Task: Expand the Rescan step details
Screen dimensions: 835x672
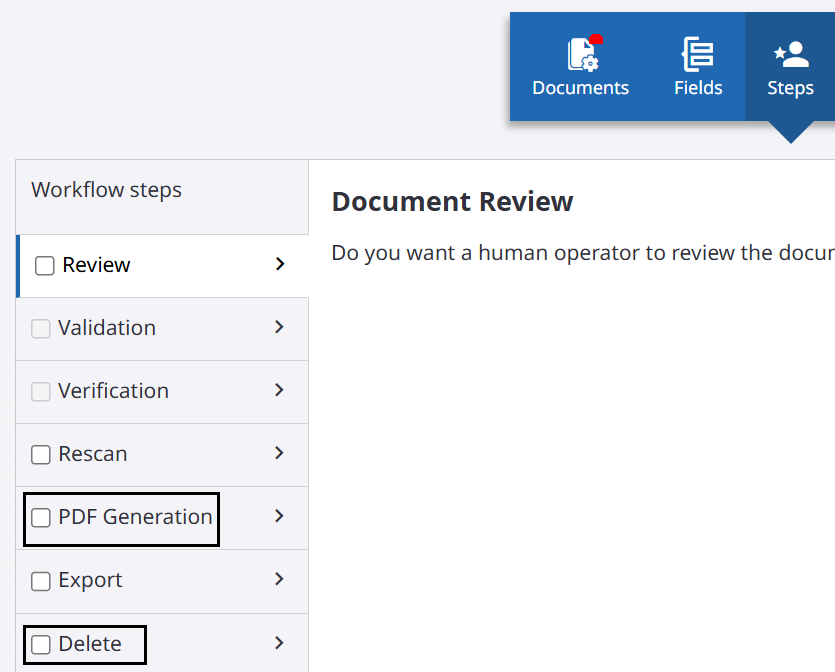Action: point(279,454)
